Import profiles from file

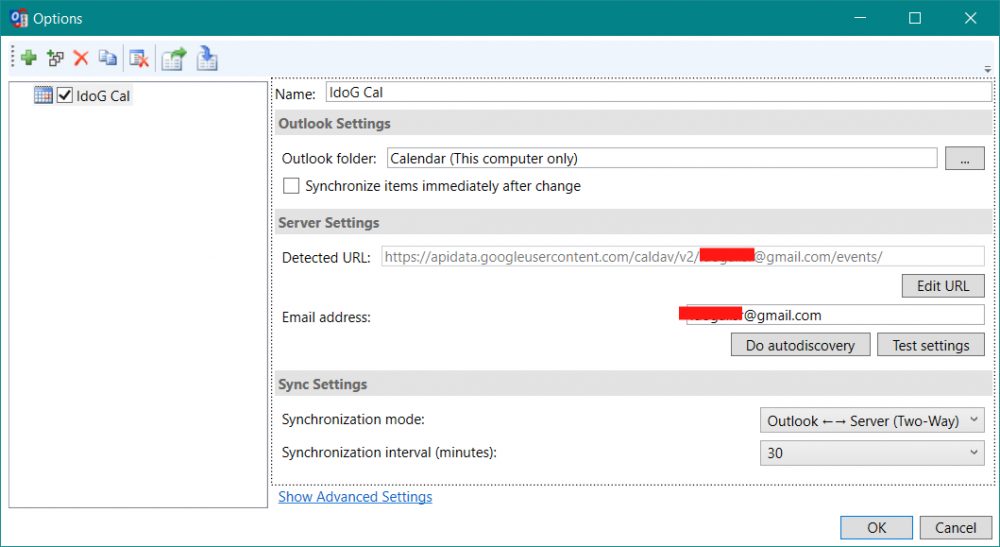(207, 58)
